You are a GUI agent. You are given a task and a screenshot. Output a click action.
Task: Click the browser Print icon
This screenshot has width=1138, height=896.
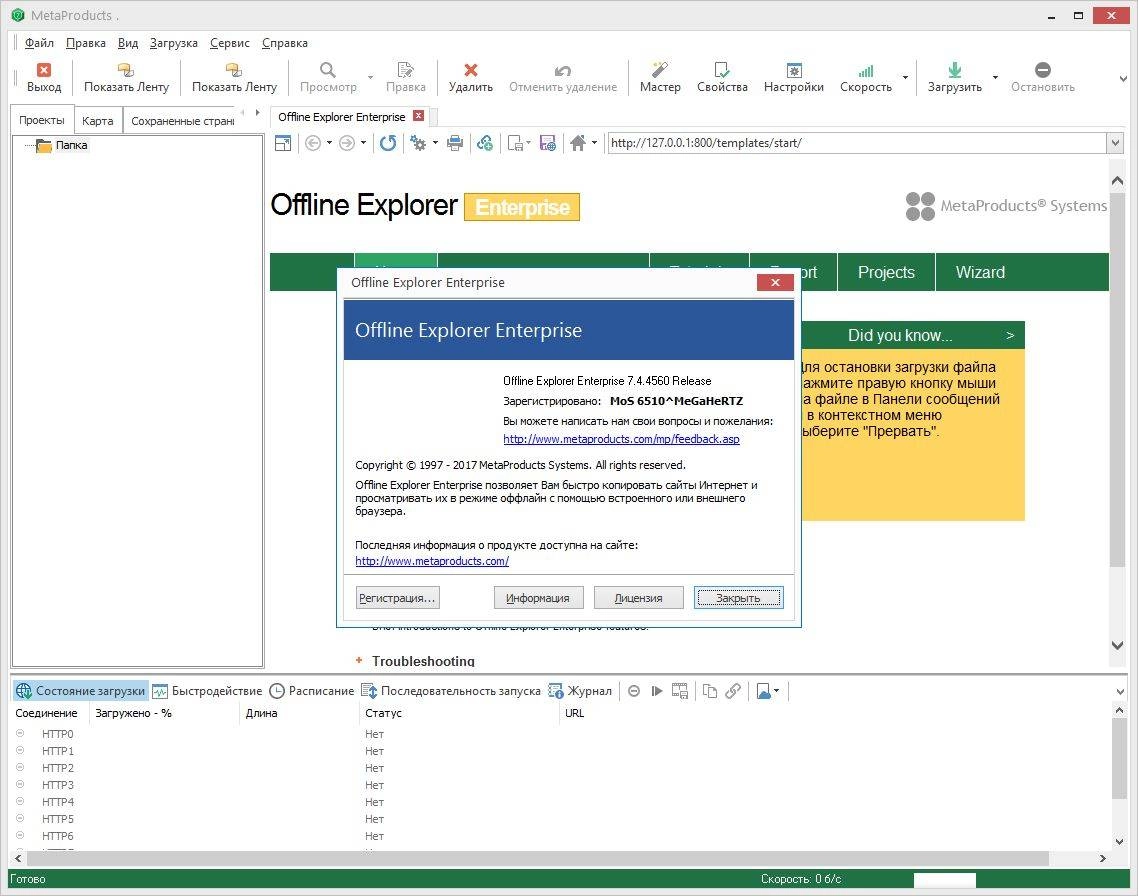pyautogui.click(x=455, y=143)
